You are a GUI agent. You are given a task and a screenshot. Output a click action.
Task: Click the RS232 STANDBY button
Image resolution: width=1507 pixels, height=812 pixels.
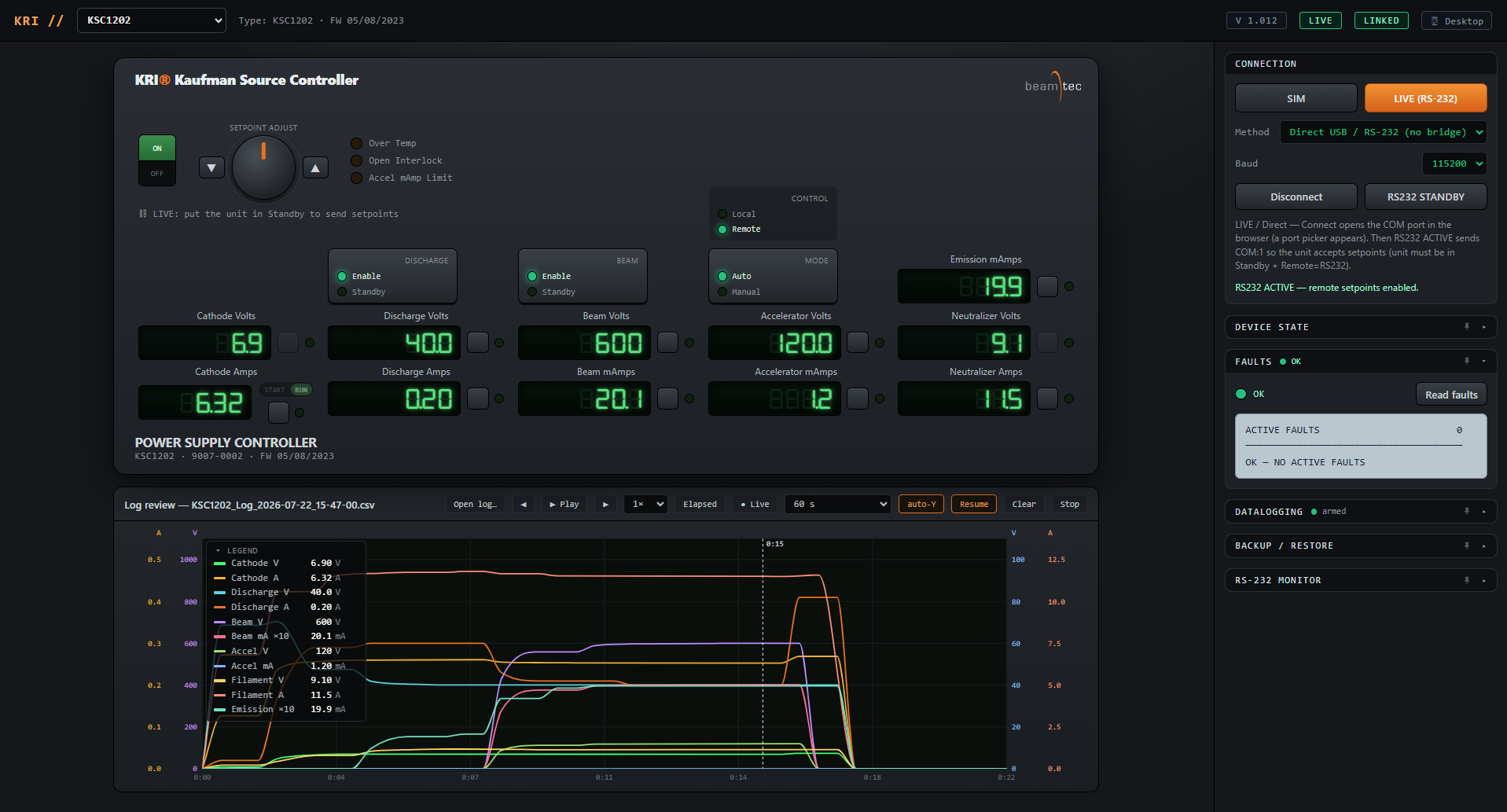point(1426,197)
